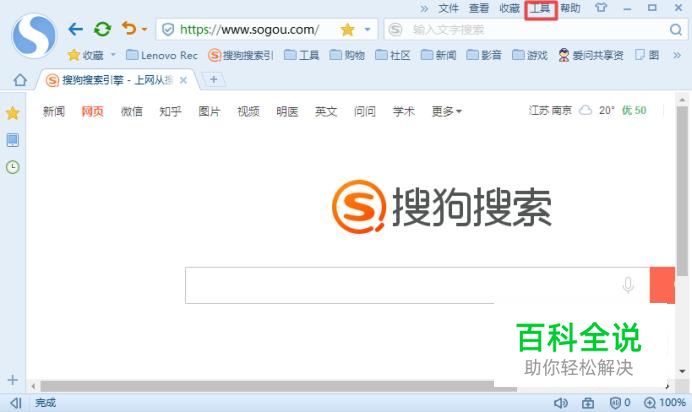Open the 游戏 bookmark folder
The image size is (692, 412).
coord(530,55)
